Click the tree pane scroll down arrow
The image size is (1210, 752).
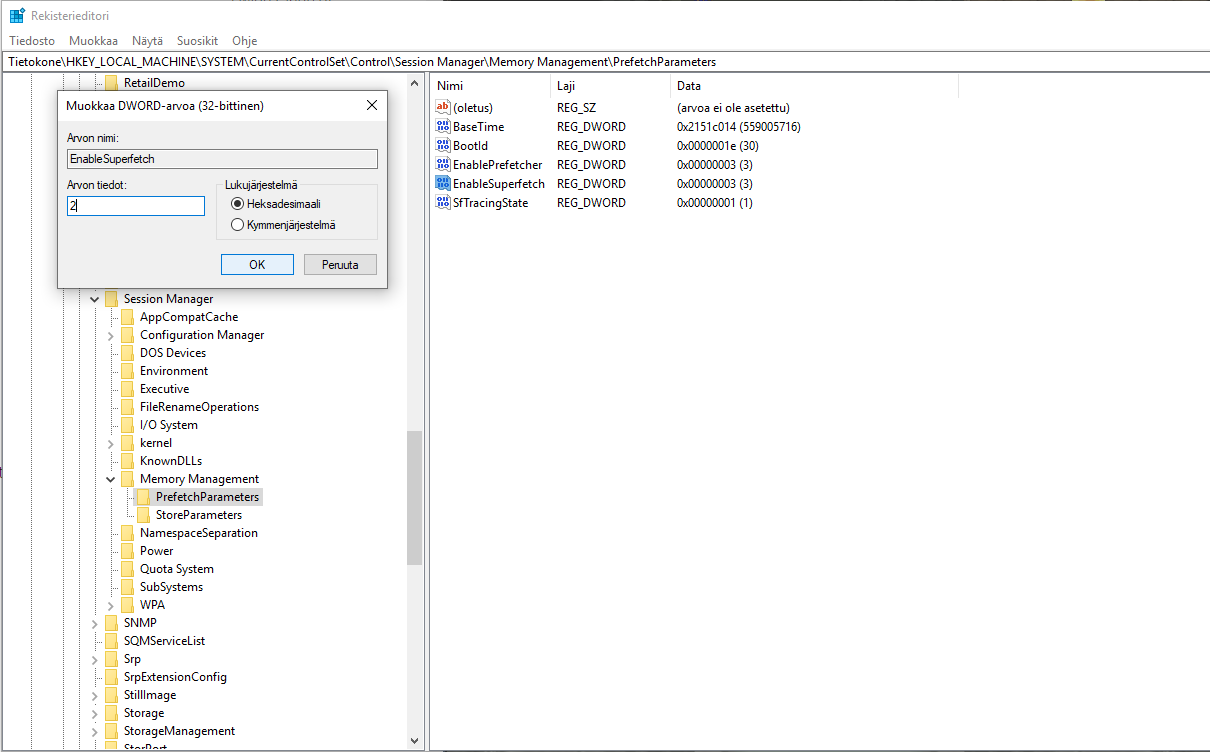click(415, 741)
